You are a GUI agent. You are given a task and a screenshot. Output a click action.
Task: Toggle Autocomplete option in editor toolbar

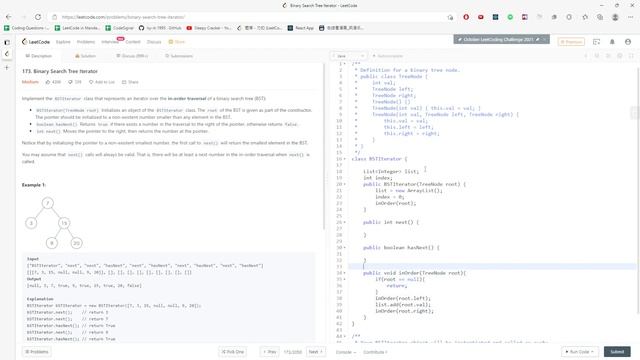[x=388, y=56]
